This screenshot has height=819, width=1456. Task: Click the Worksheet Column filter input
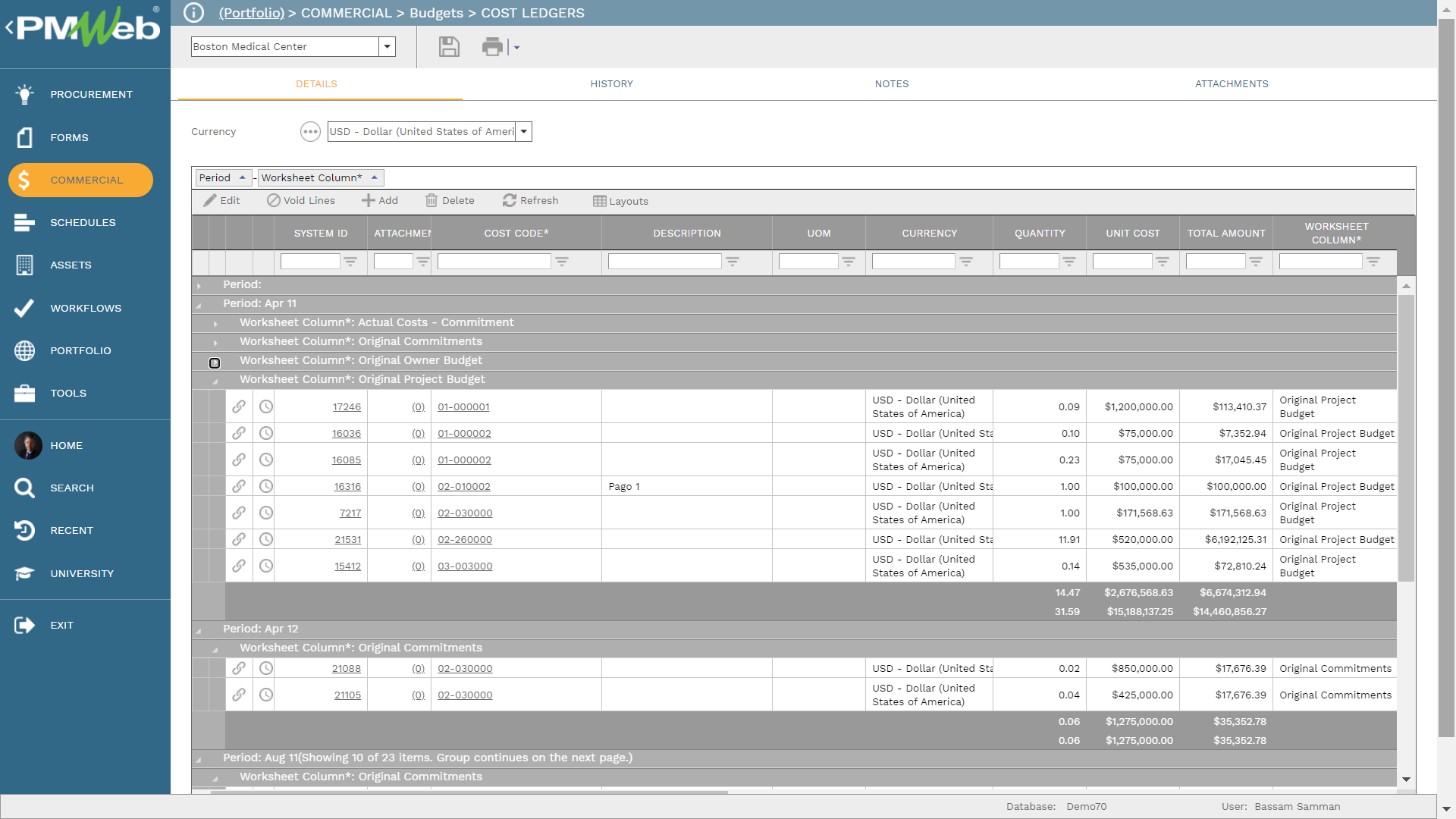(x=1321, y=262)
